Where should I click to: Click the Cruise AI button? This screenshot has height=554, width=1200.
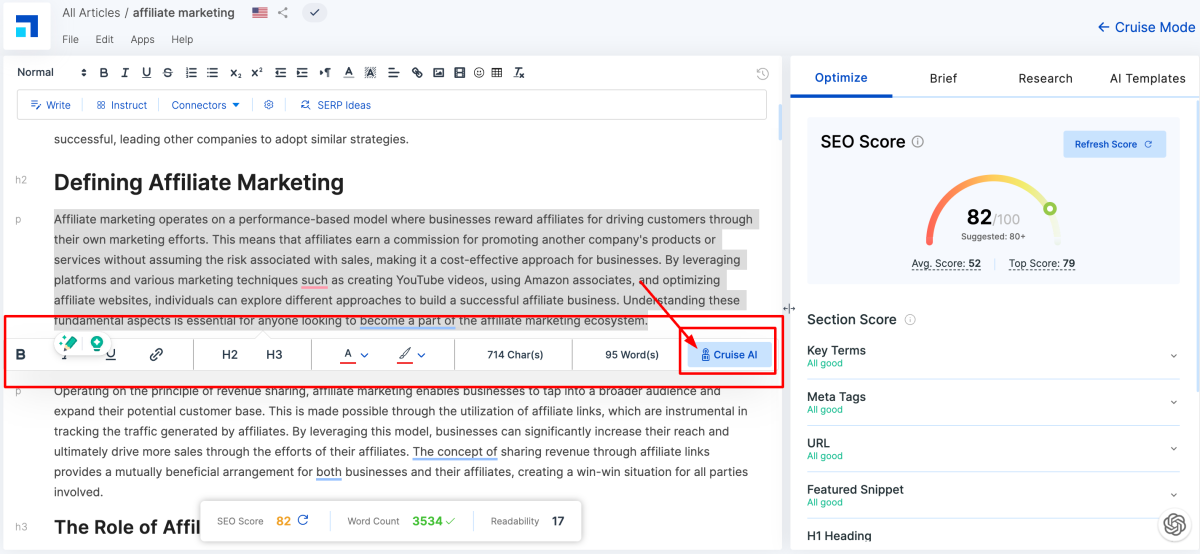[729, 355]
